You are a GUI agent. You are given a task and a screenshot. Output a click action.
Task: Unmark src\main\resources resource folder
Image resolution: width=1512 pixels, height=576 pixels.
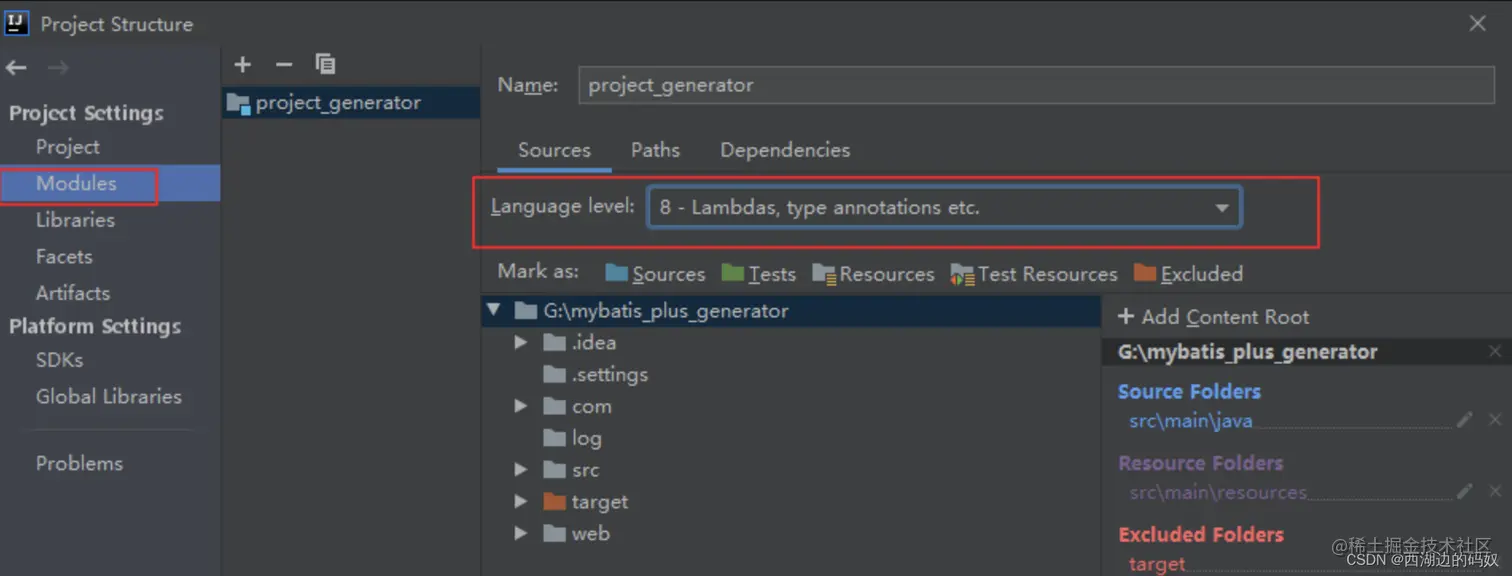1495,491
